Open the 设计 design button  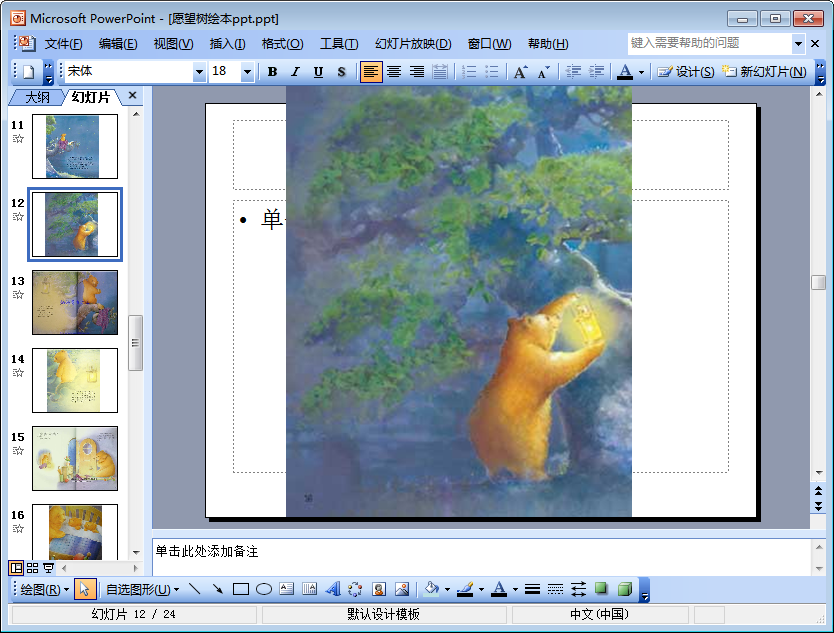click(x=686, y=72)
